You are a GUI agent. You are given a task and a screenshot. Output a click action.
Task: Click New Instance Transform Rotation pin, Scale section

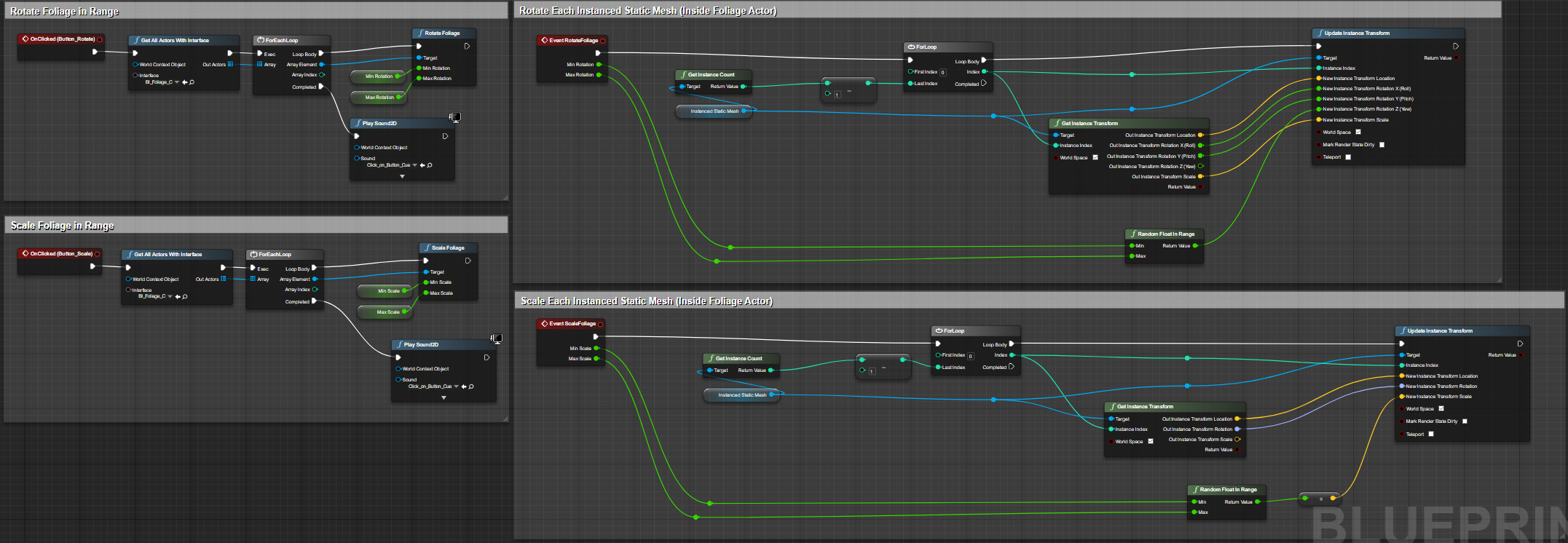pos(1401,387)
